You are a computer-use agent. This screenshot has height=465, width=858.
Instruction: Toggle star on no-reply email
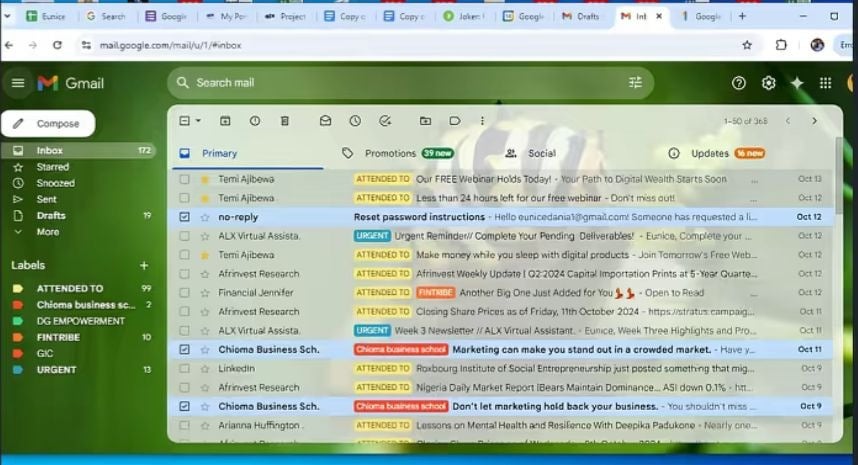point(205,217)
